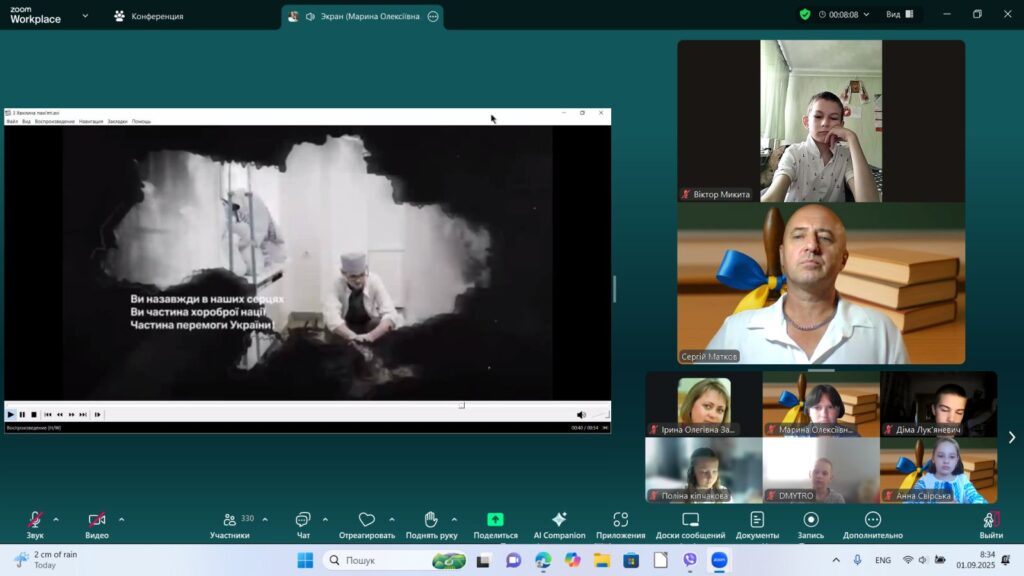1024x576 pixels.
Task: Open the shared screen tab more options ellipsis
Action: [x=433, y=16]
